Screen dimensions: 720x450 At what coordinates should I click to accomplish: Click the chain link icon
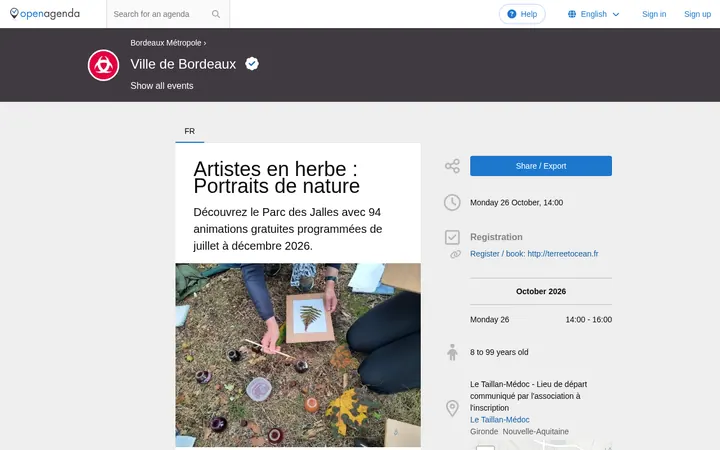click(455, 254)
